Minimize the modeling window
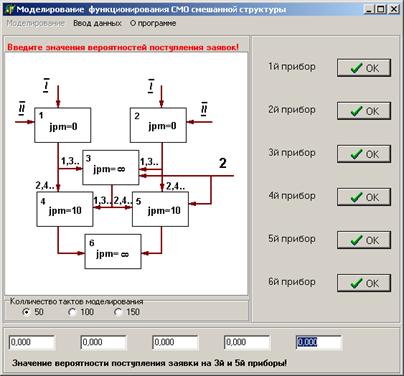The image size is (404, 376). tap(369, 9)
